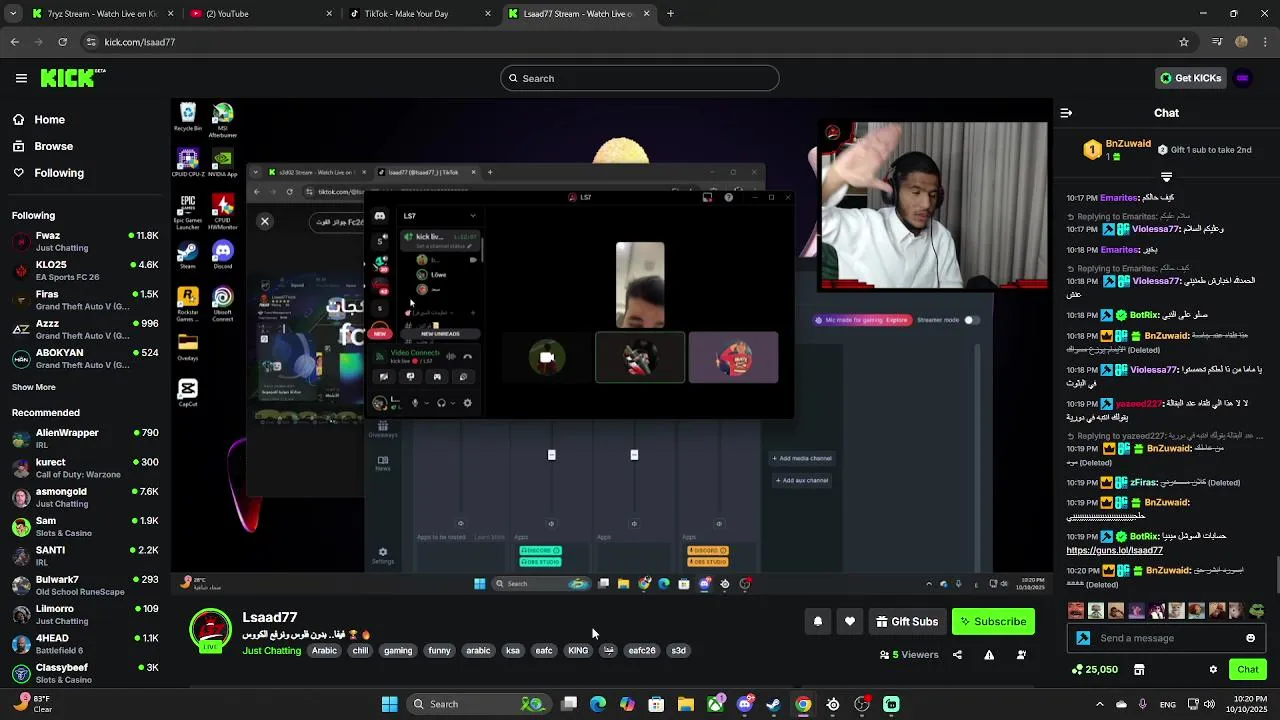Send message with the green Chat button

[1248, 669]
